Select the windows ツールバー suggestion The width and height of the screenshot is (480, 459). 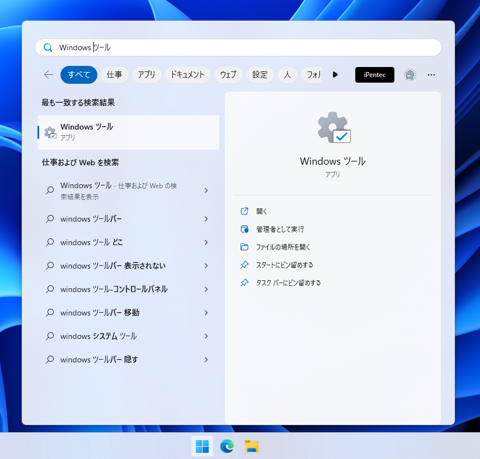pos(91,219)
